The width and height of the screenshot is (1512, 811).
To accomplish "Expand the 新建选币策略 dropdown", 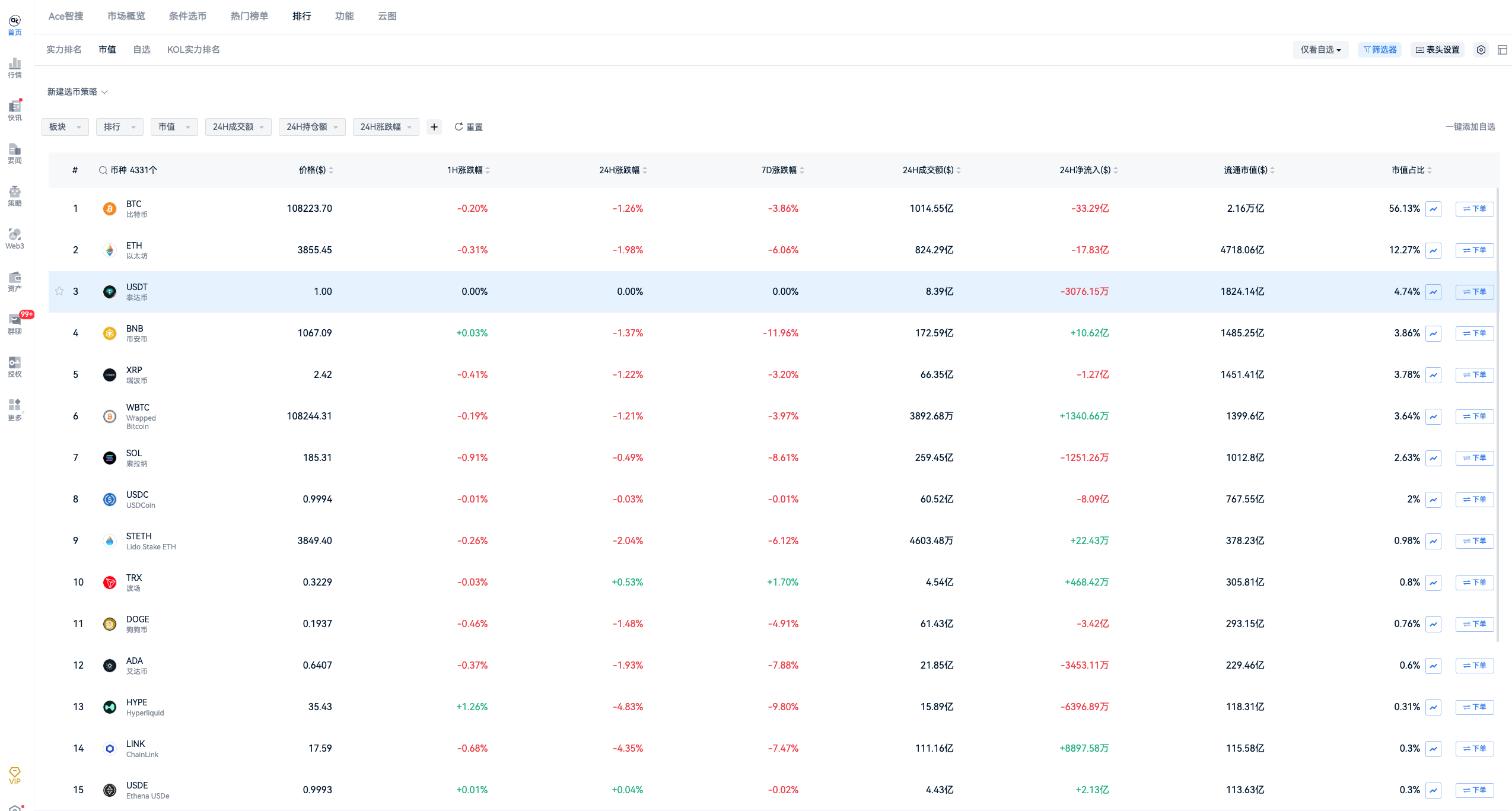I will (x=77, y=92).
